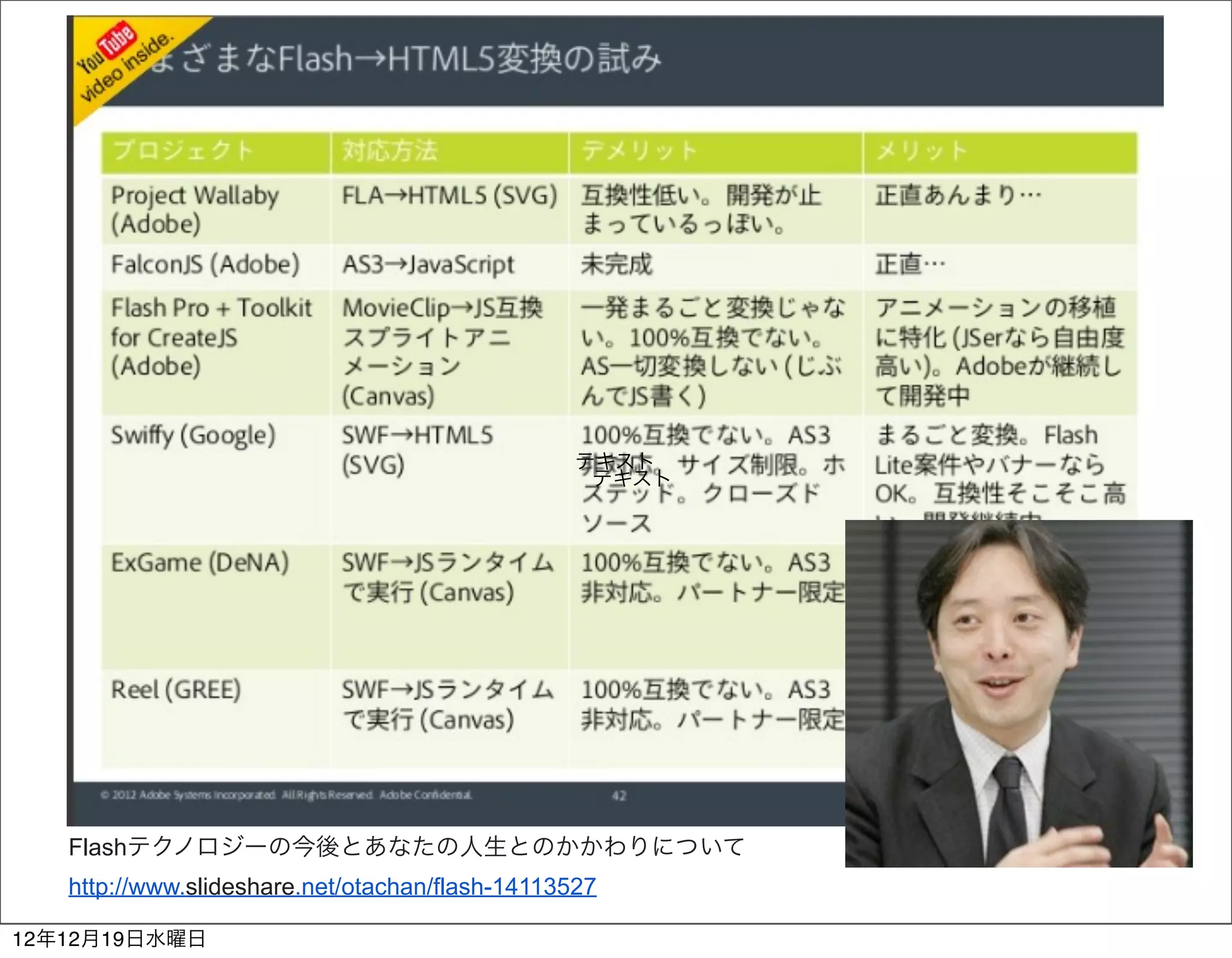Open the slideshare.net/otachan/flash-14113527 link
The width and height of the screenshot is (1232, 958).
[x=332, y=886]
